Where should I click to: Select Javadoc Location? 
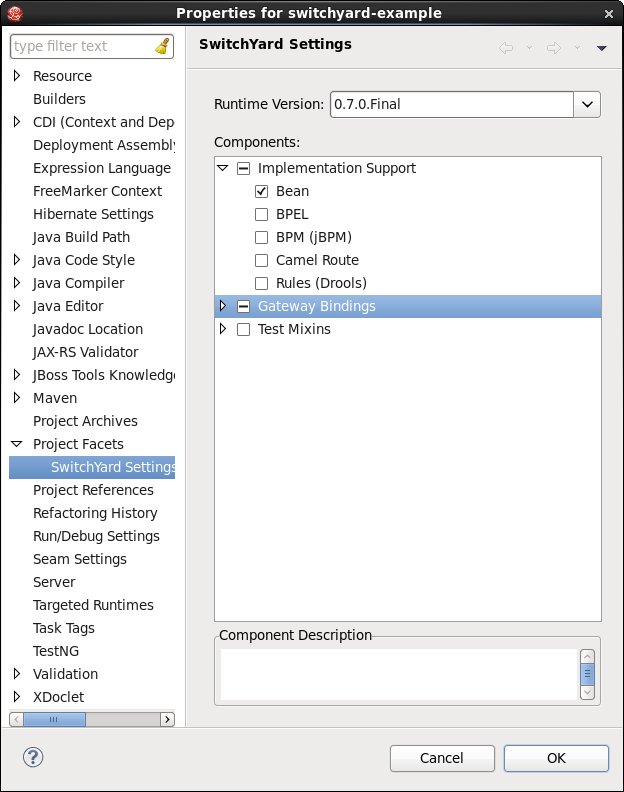point(88,329)
